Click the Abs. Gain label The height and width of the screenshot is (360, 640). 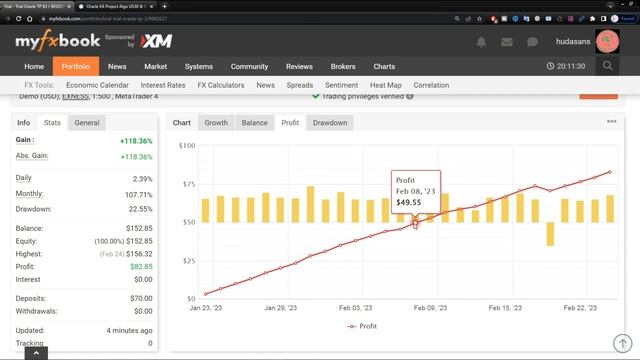point(32,156)
